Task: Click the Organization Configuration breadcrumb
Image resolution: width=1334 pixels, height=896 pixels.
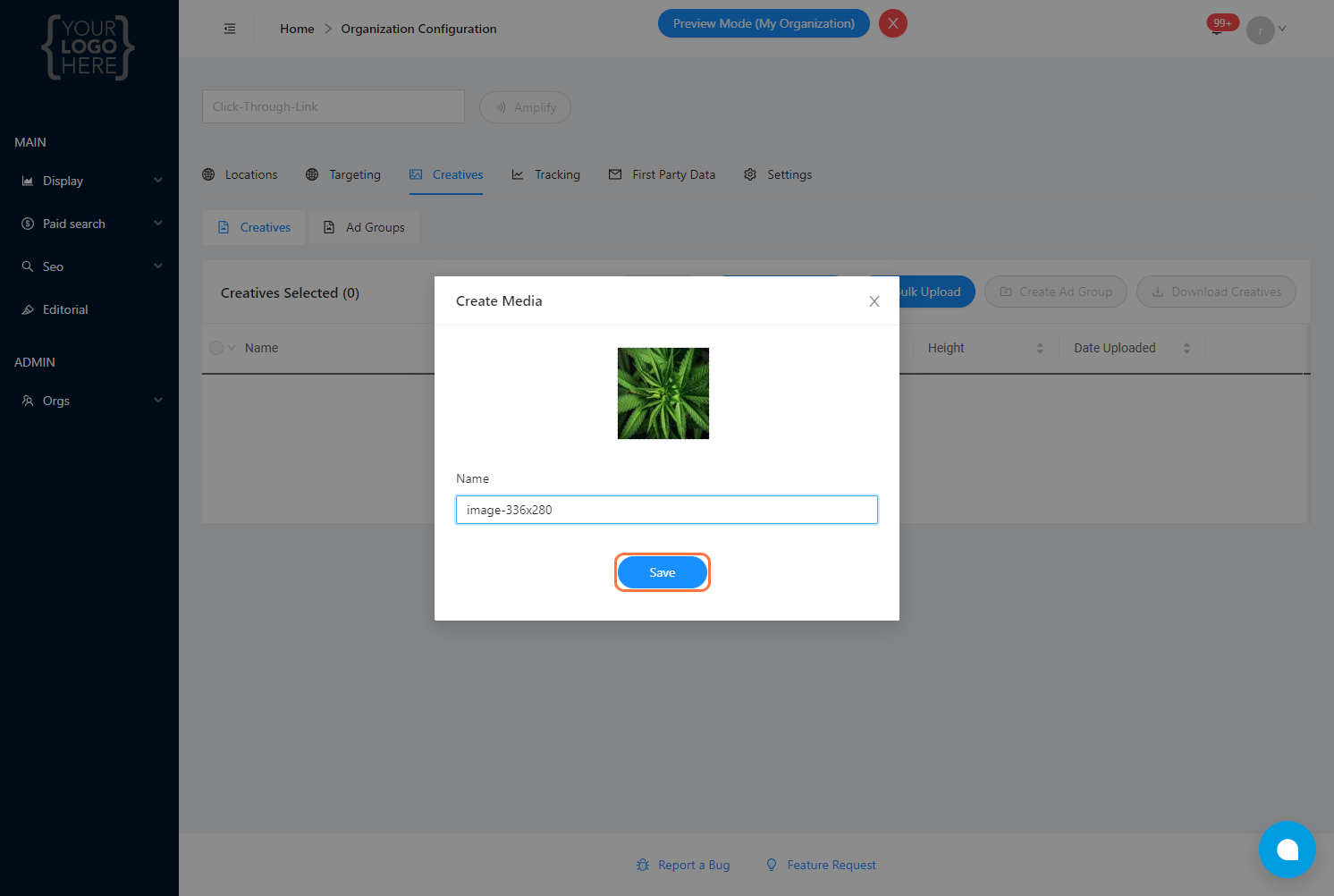Action: [418, 29]
